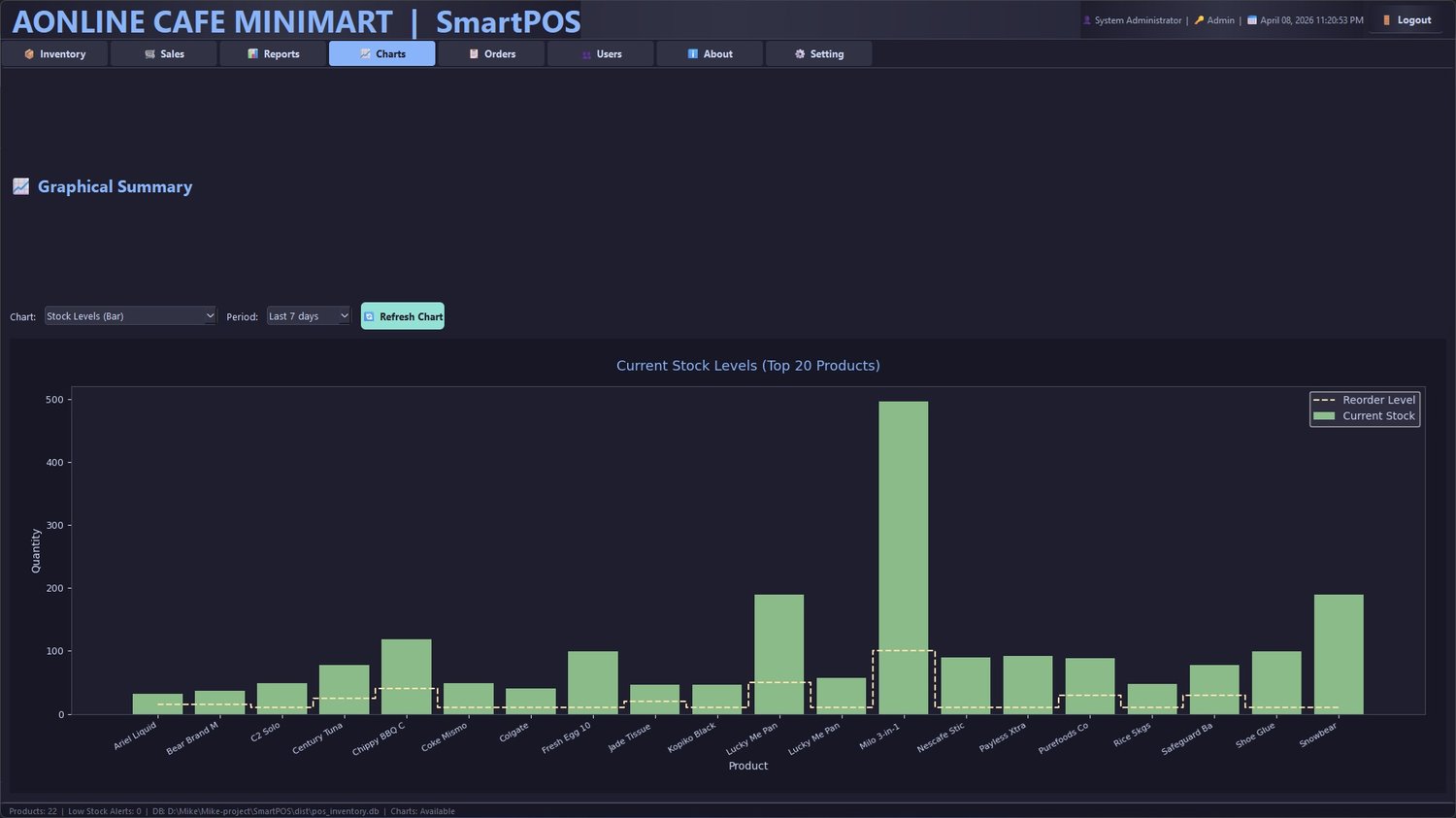The image size is (1456, 818).
Task: Click the 'System Administrator' header text
Action: (1139, 20)
